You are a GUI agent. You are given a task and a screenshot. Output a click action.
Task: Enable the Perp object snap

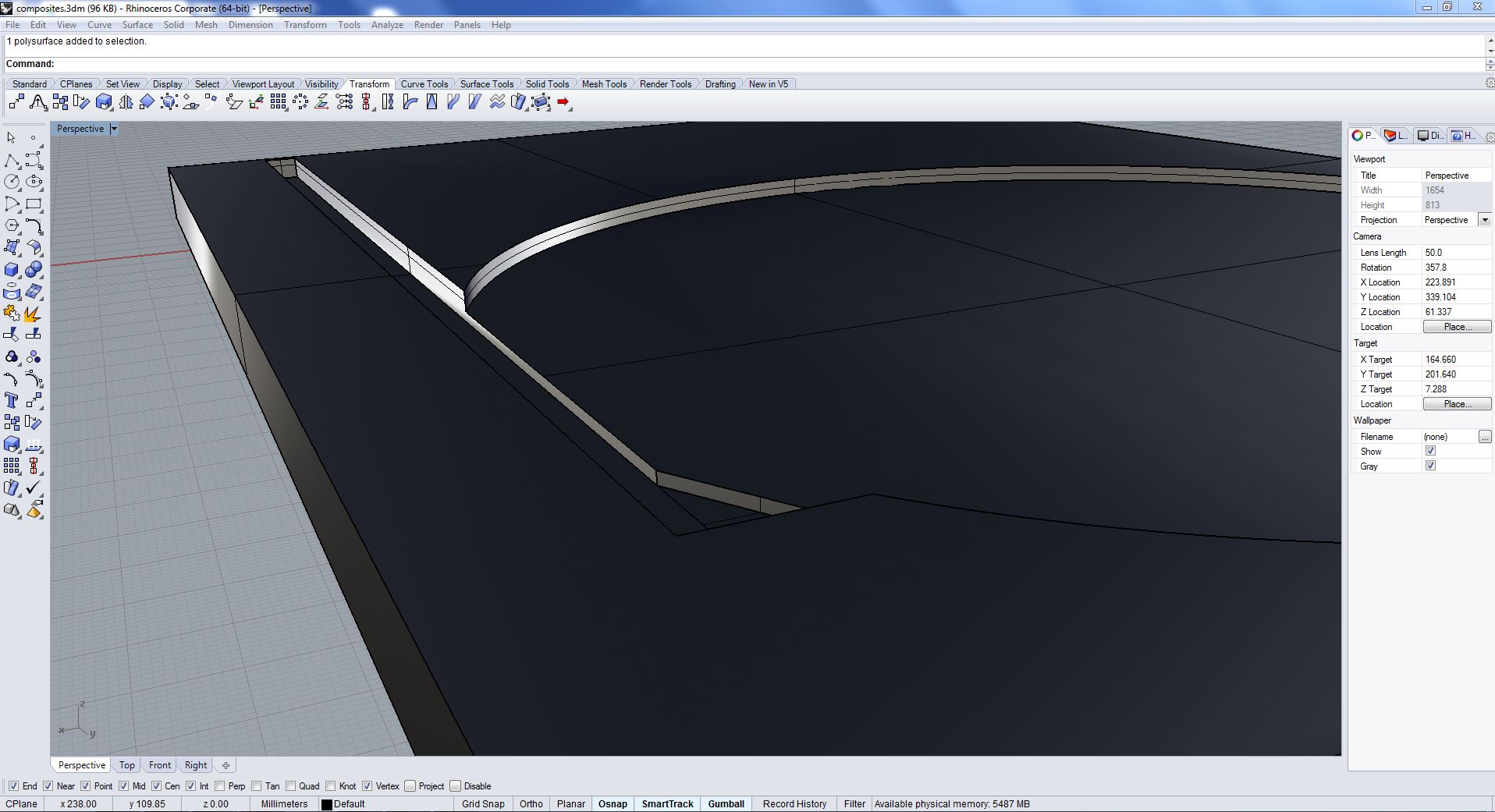219,785
